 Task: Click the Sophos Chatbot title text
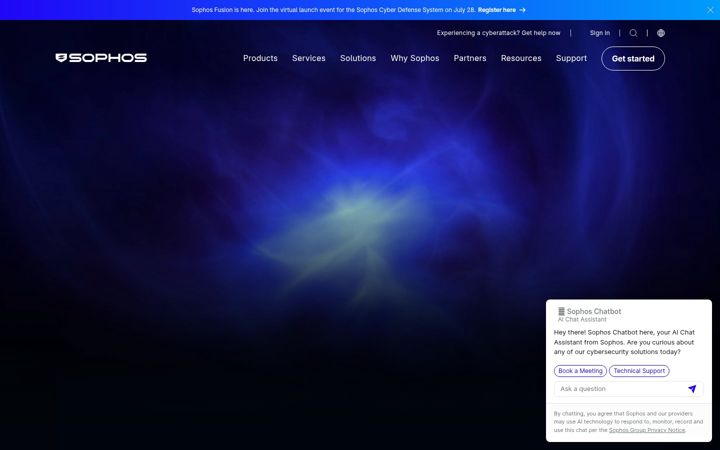[594, 311]
